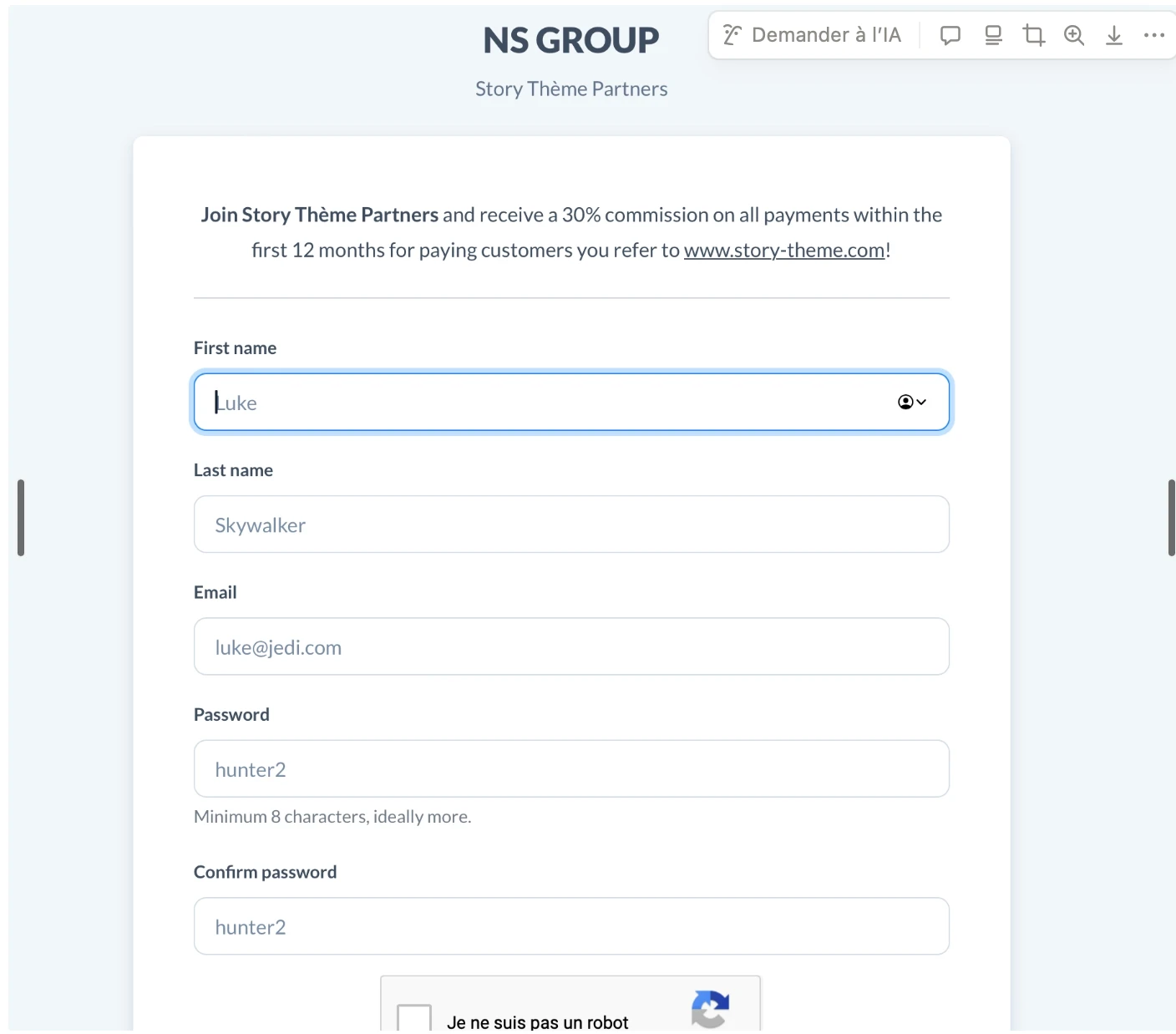Click the caption icon in image toolbar
The width and height of the screenshot is (1176, 1034).
coord(993,35)
